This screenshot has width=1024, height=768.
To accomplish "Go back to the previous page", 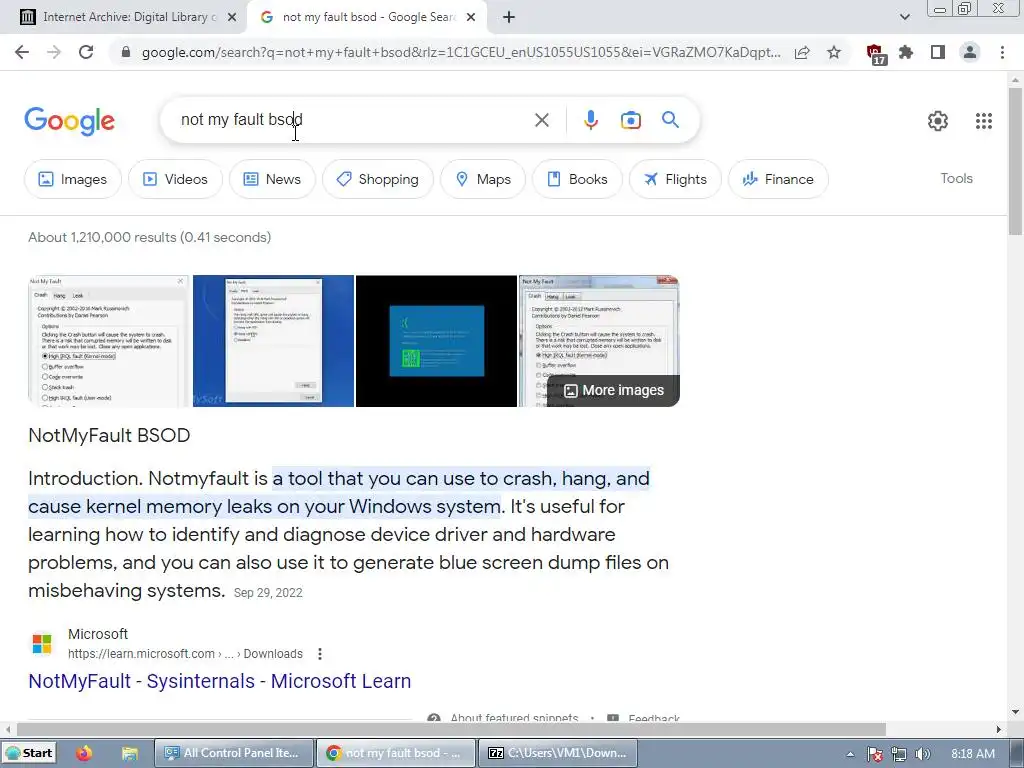I will click(x=22, y=52).
